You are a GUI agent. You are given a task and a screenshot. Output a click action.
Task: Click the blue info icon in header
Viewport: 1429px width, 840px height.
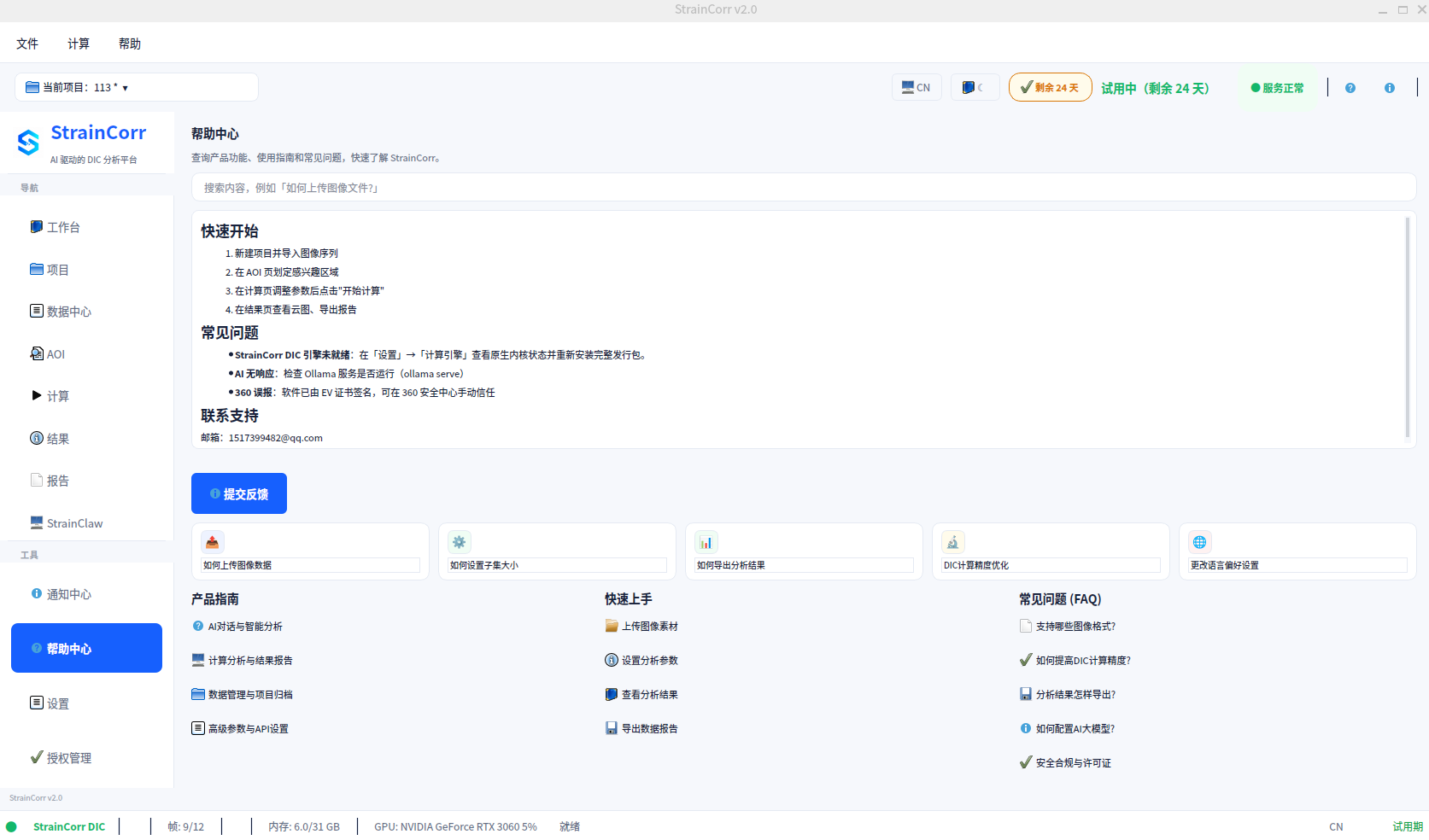(x=1390, y=88)
